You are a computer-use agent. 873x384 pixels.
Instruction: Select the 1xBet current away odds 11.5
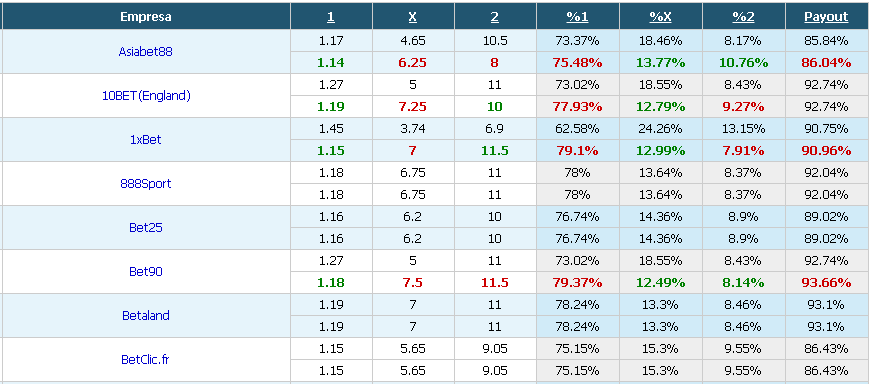[494, 150]
